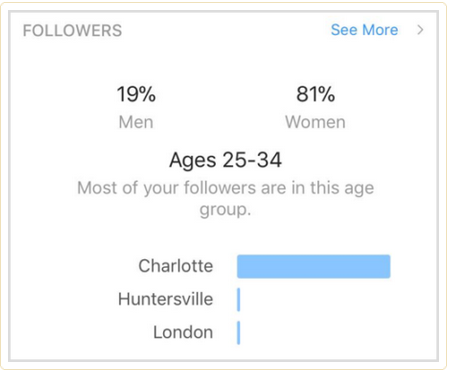Click the London small bar
This screenshot has width=450, height=376.
[x=239, y=333]
